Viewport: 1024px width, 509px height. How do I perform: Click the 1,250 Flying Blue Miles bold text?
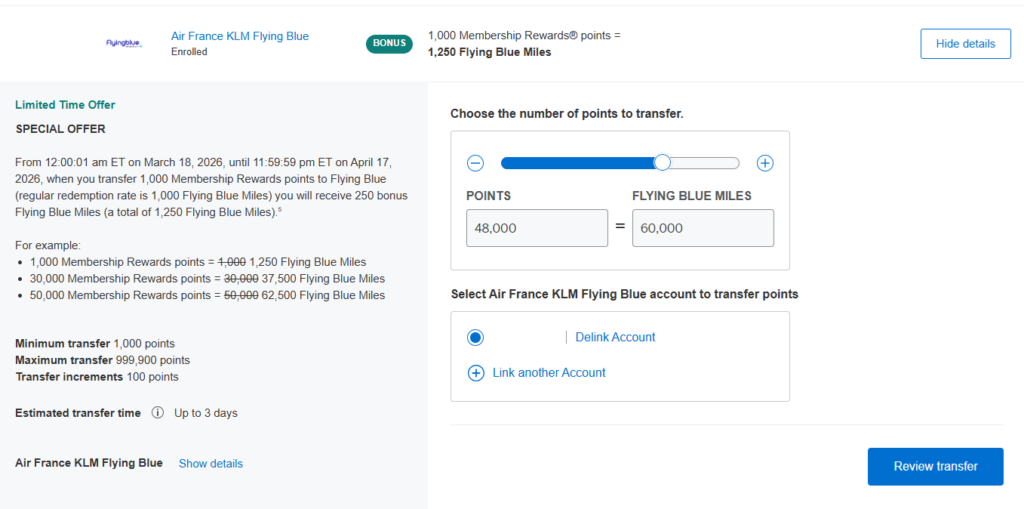(490, 52)
